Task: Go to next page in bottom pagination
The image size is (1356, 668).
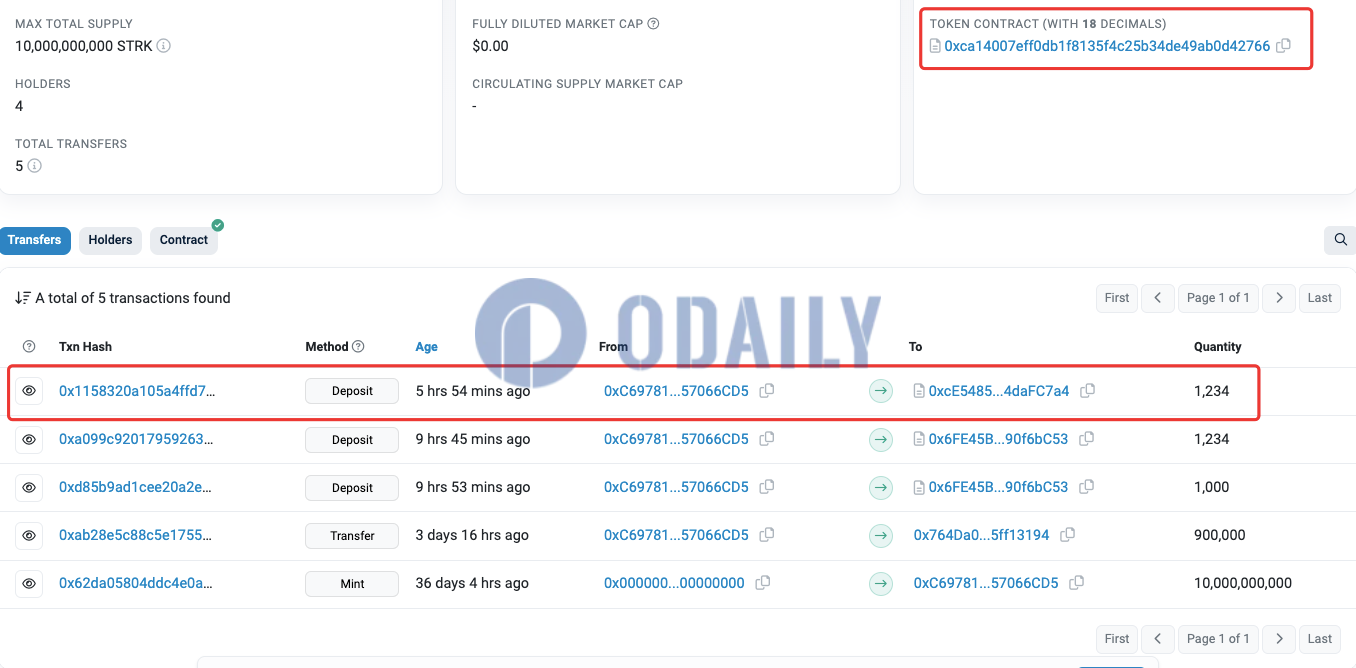Action: (x=1279, y=638)
